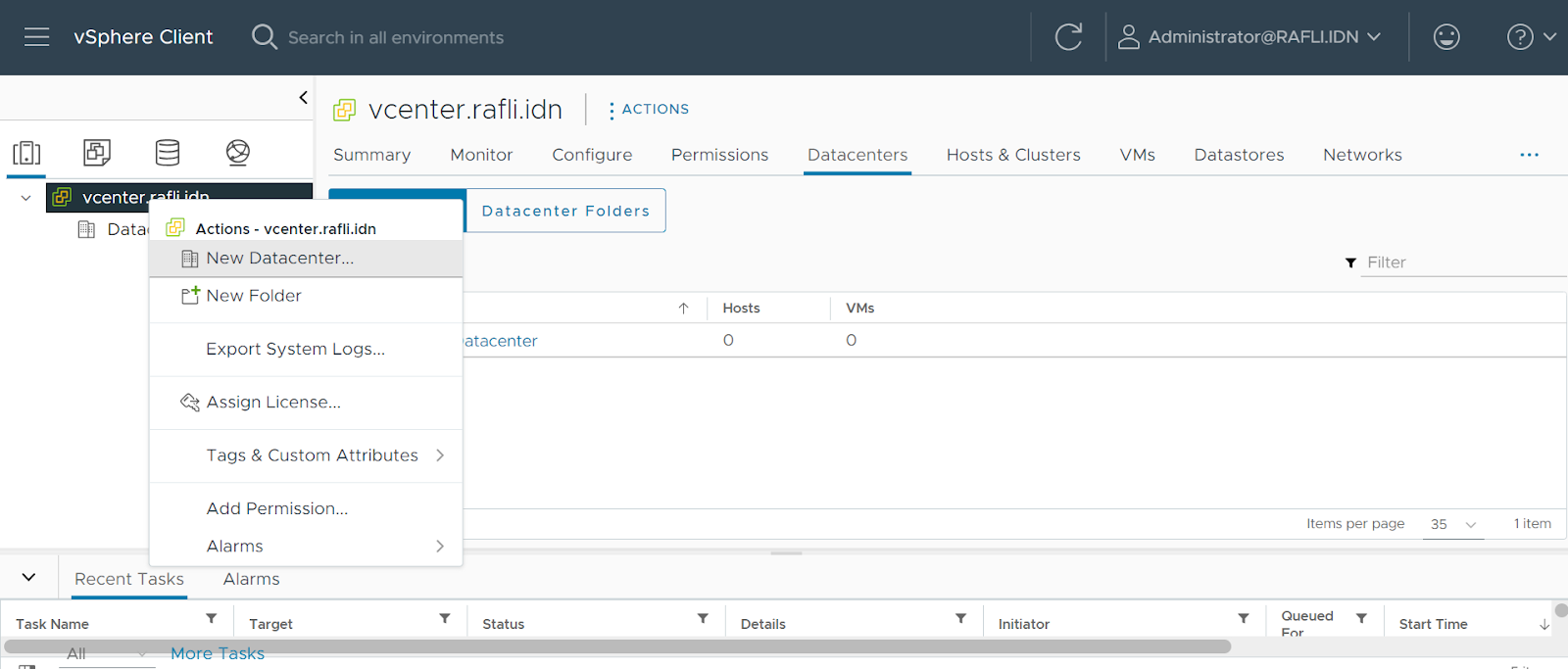The width and height of the screenshot is (1568, 669).
Task: Open the Hosts & Clusters tab
Action: point(1013,155)
